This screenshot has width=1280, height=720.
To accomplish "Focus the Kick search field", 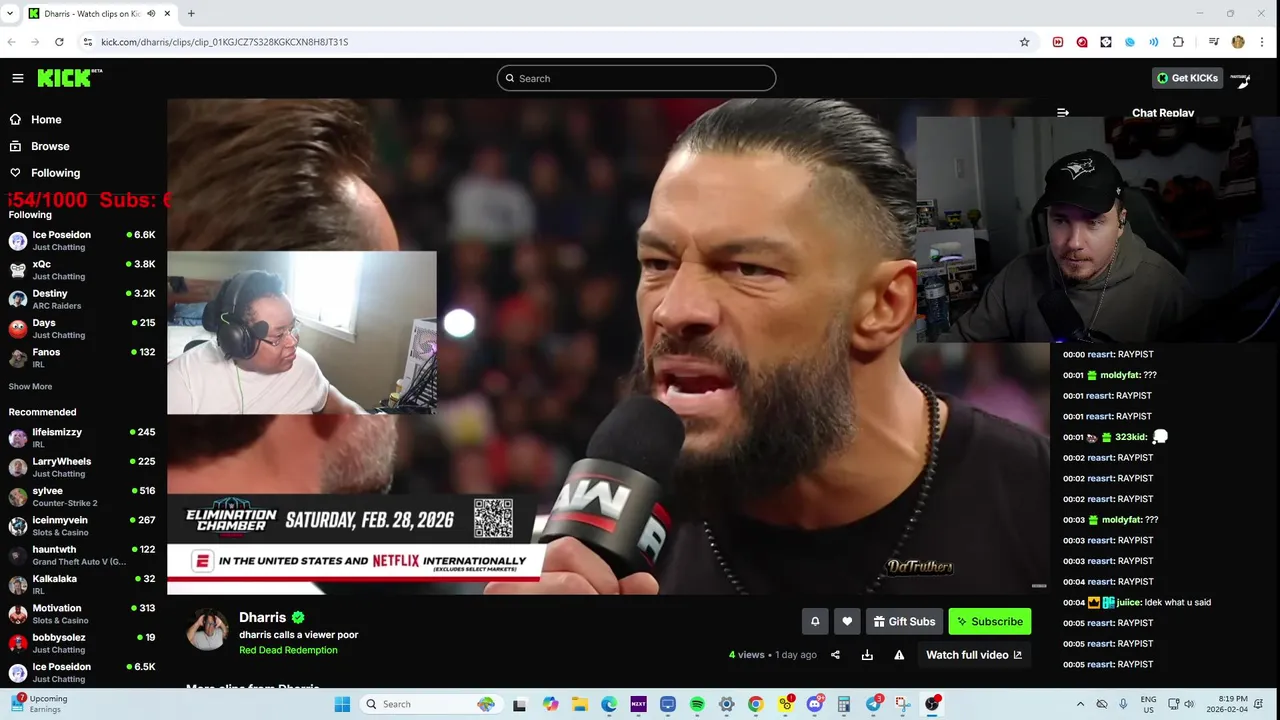I will [636, 78].
